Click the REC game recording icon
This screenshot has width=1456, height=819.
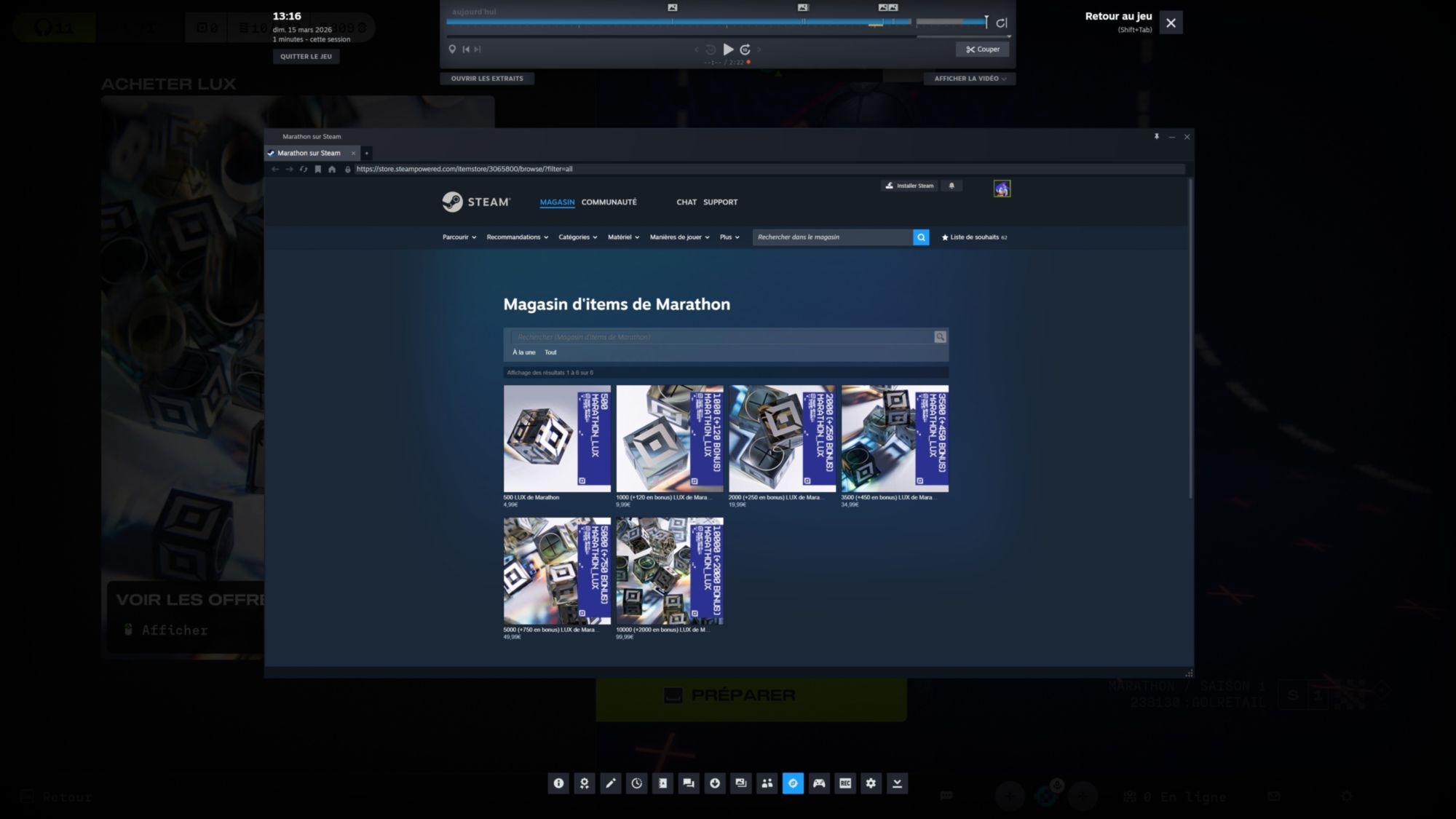click(844, 783)
